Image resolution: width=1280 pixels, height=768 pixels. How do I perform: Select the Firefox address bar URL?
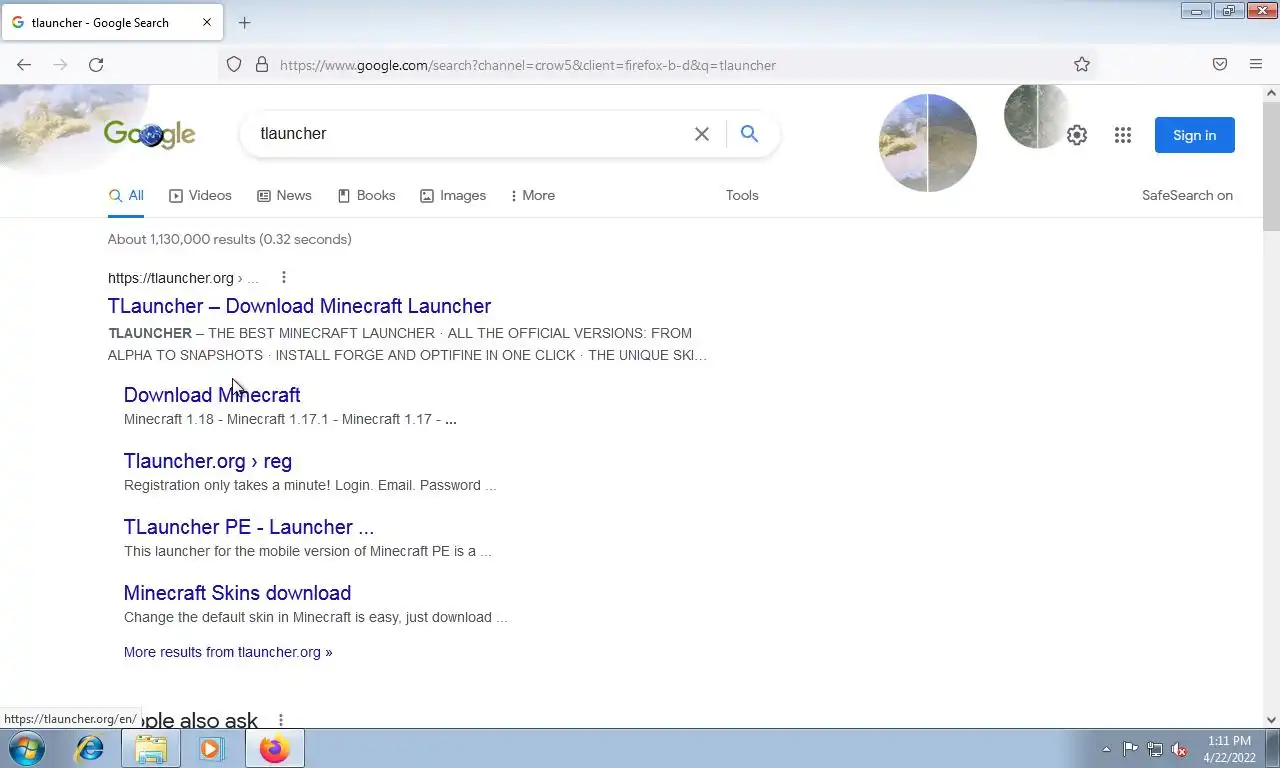point(528,65)
